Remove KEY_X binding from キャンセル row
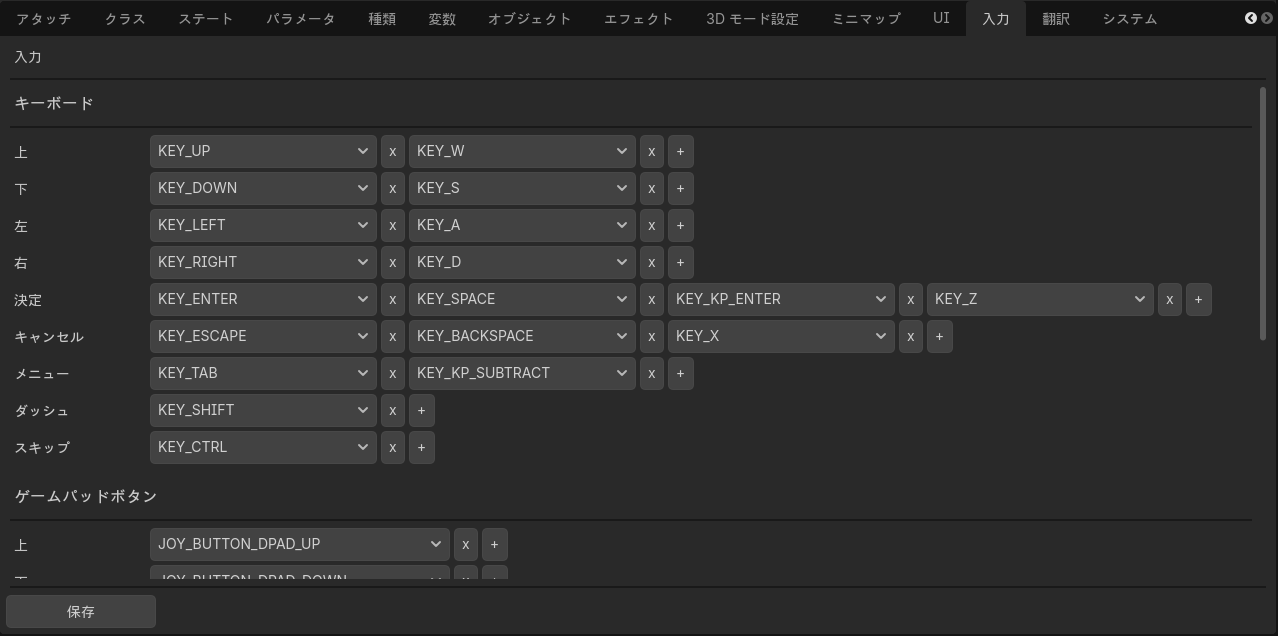Image resolution: width=1278 pixels, height=636 pixels. (911, 336)
